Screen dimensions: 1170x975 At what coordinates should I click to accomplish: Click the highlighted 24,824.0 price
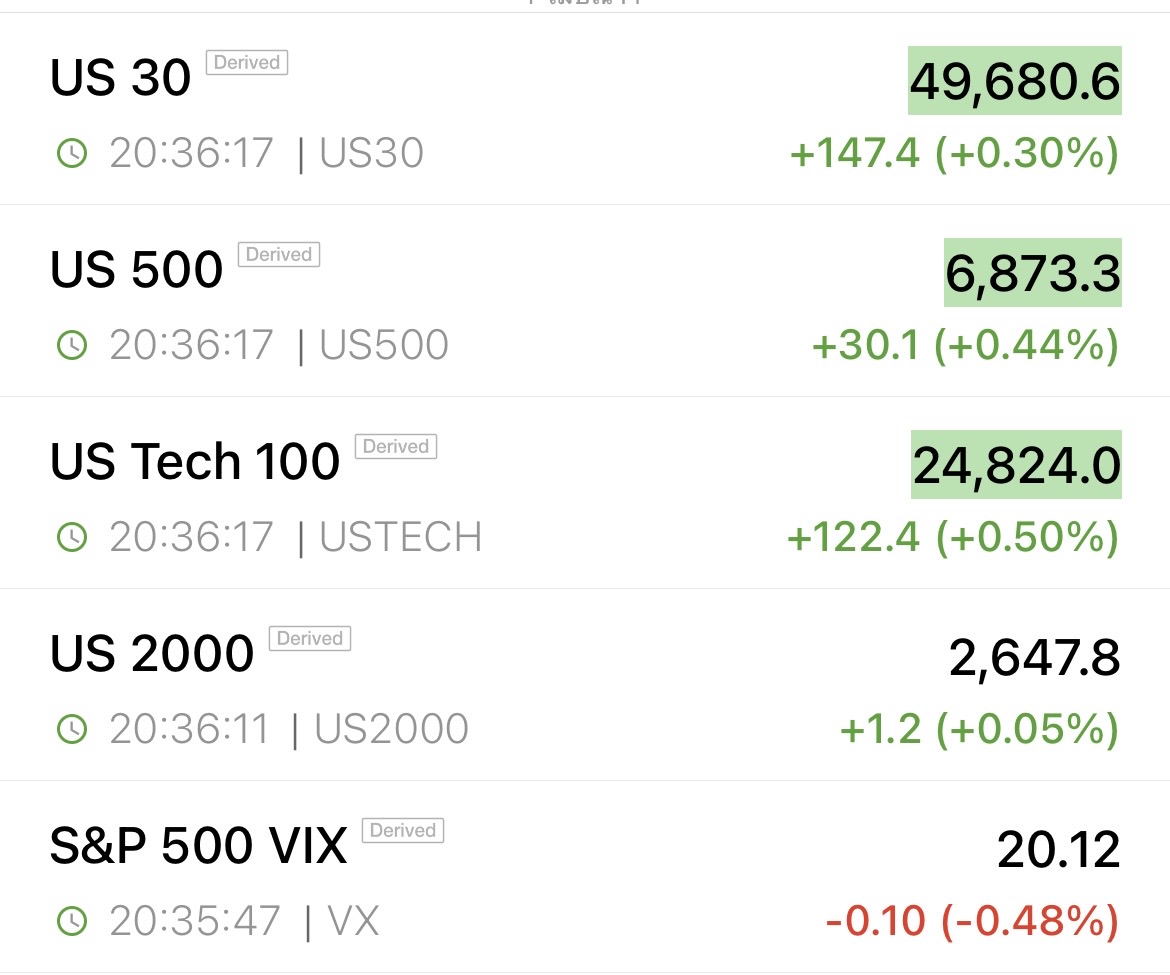click(1016, 465)
